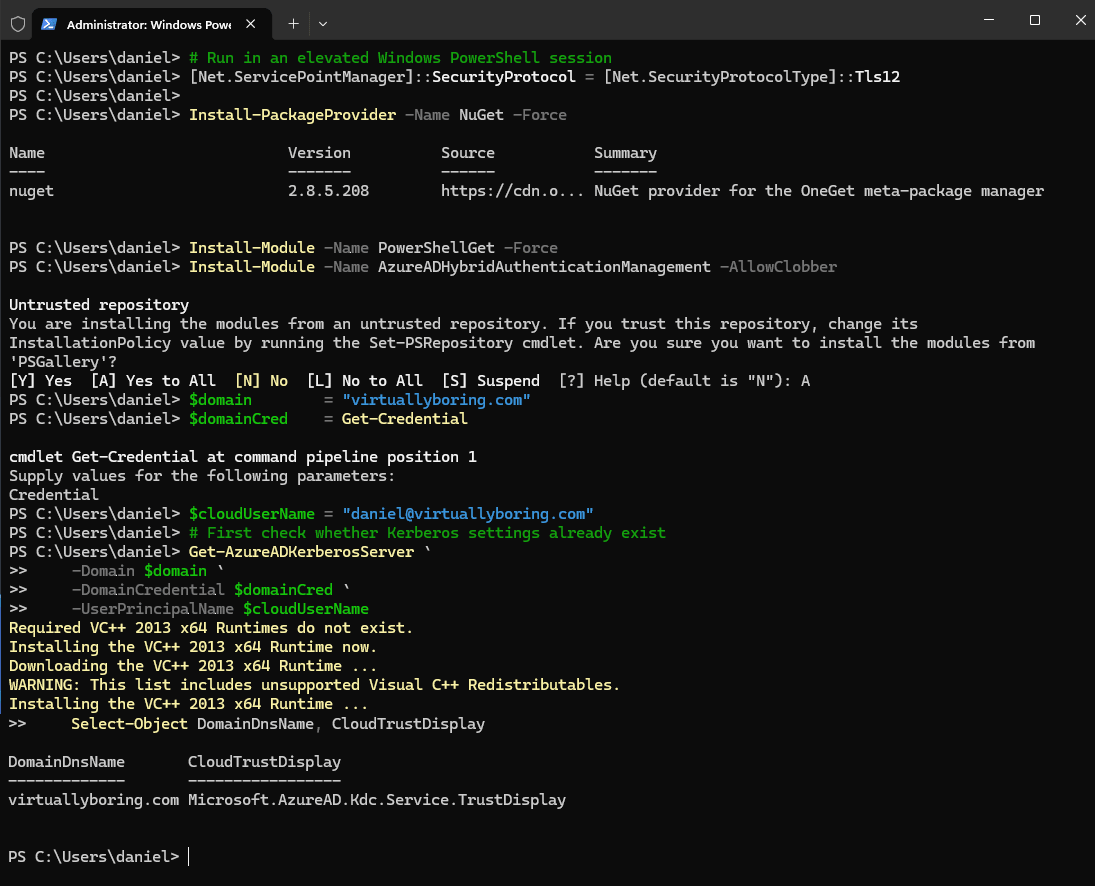Image resolution: width=1095 pixels, height=886 pixels.
Task: Click the Install-PackageProvider command text
Action: tap(292, 115)
